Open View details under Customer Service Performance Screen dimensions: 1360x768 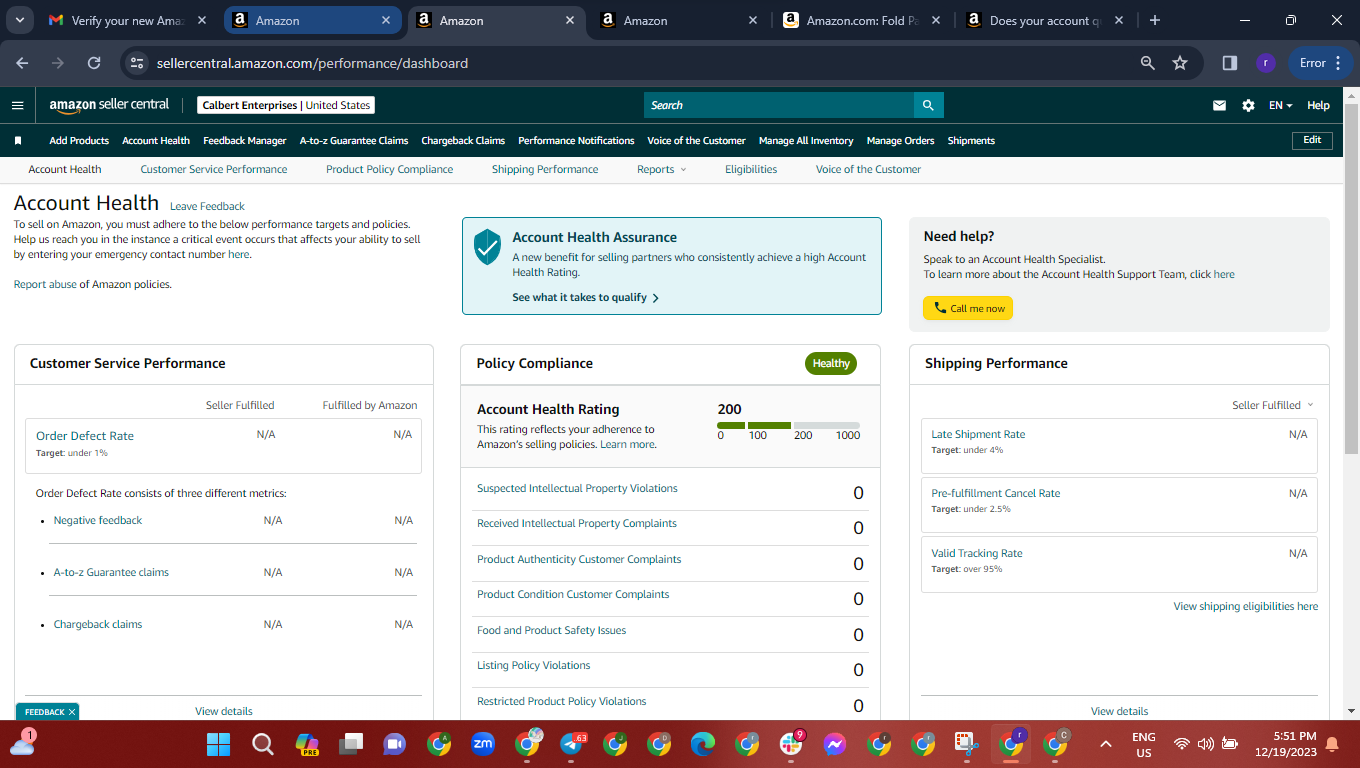(224, 712)
